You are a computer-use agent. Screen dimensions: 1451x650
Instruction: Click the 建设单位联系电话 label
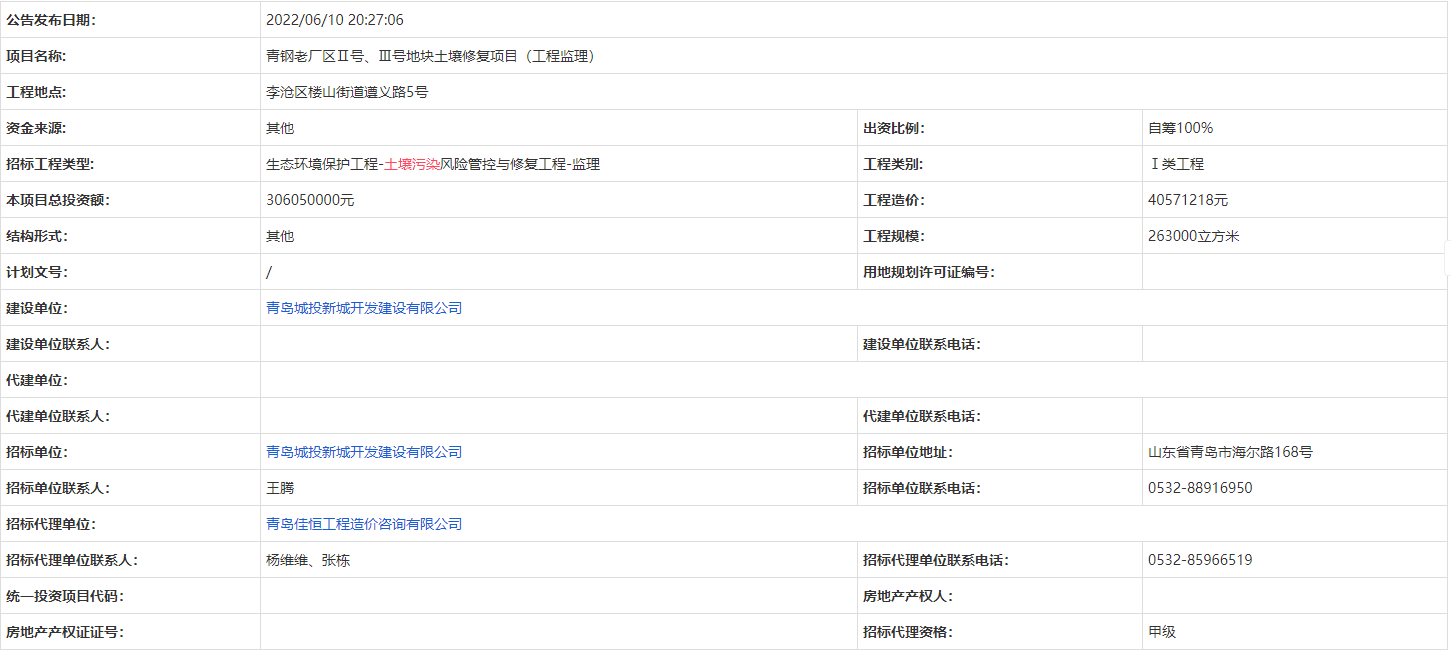(x=922, y=344)
